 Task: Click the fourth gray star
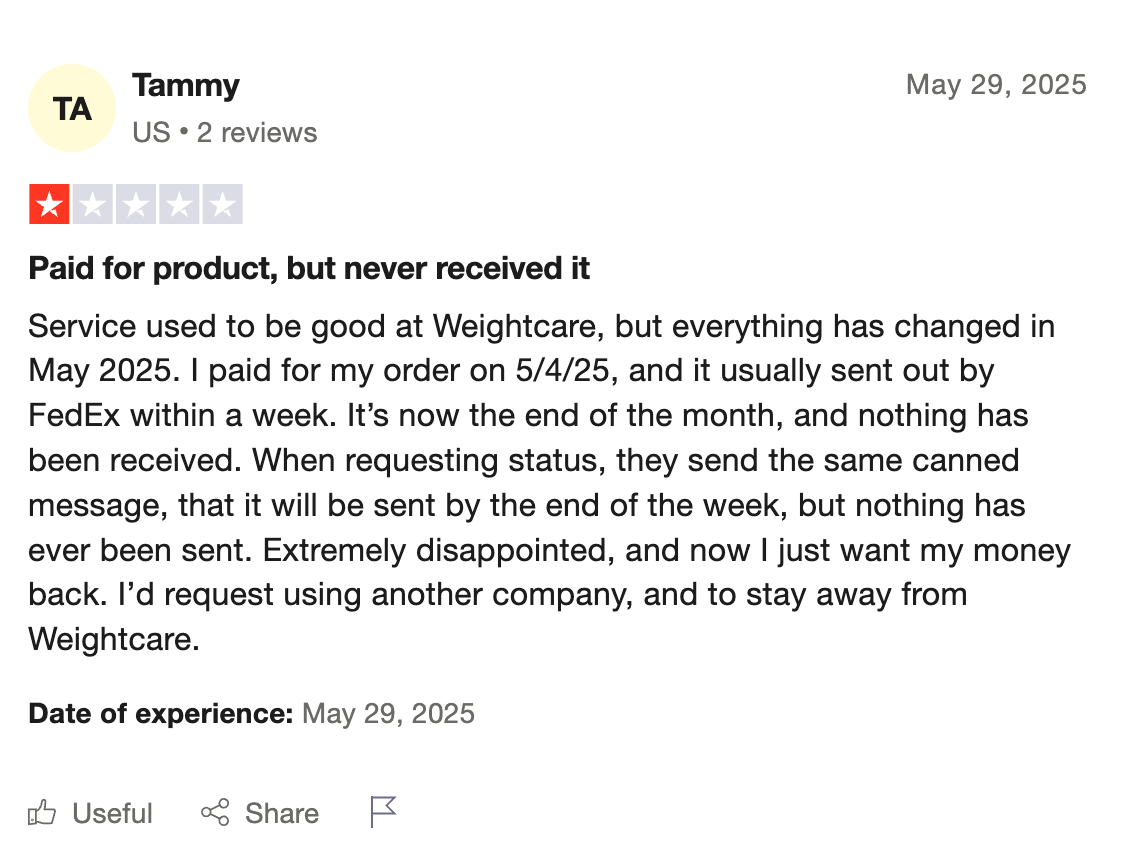coord(179,204)
